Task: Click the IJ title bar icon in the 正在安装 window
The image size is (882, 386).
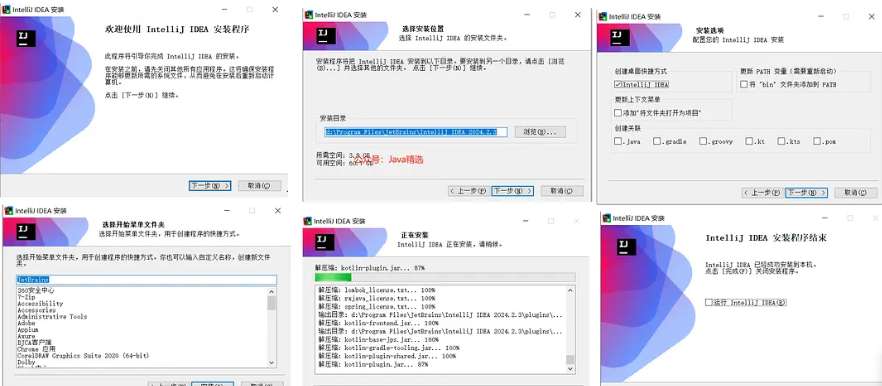Action: [308, 221]
